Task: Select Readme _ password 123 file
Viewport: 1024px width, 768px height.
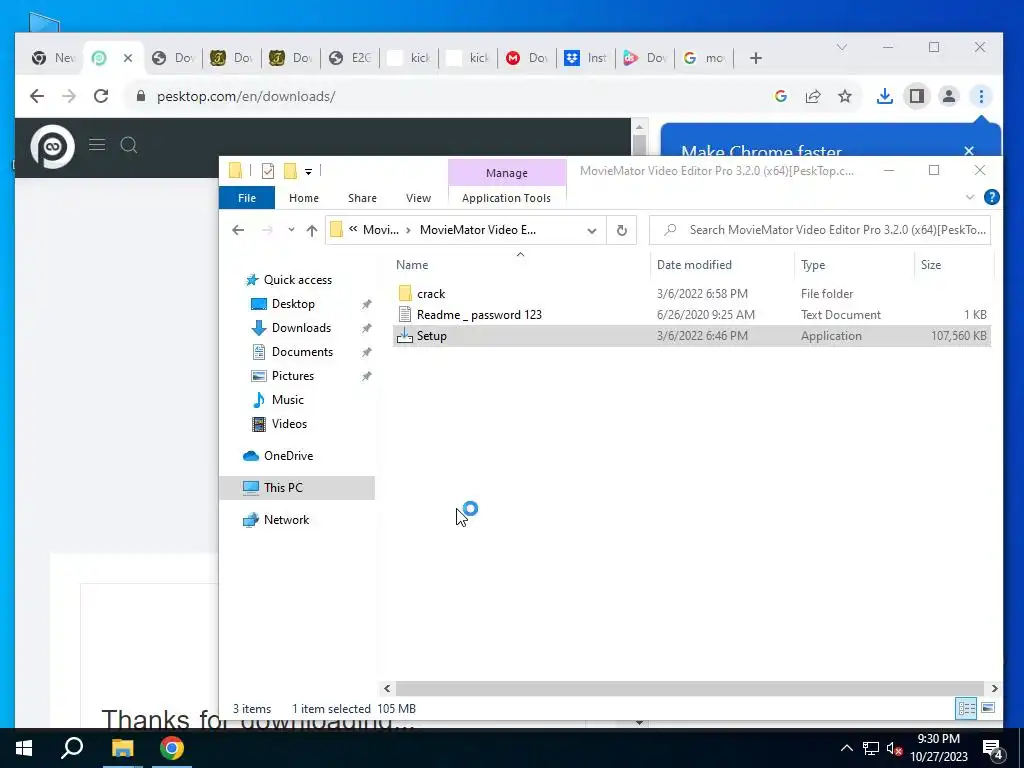Action: (479, 315)
